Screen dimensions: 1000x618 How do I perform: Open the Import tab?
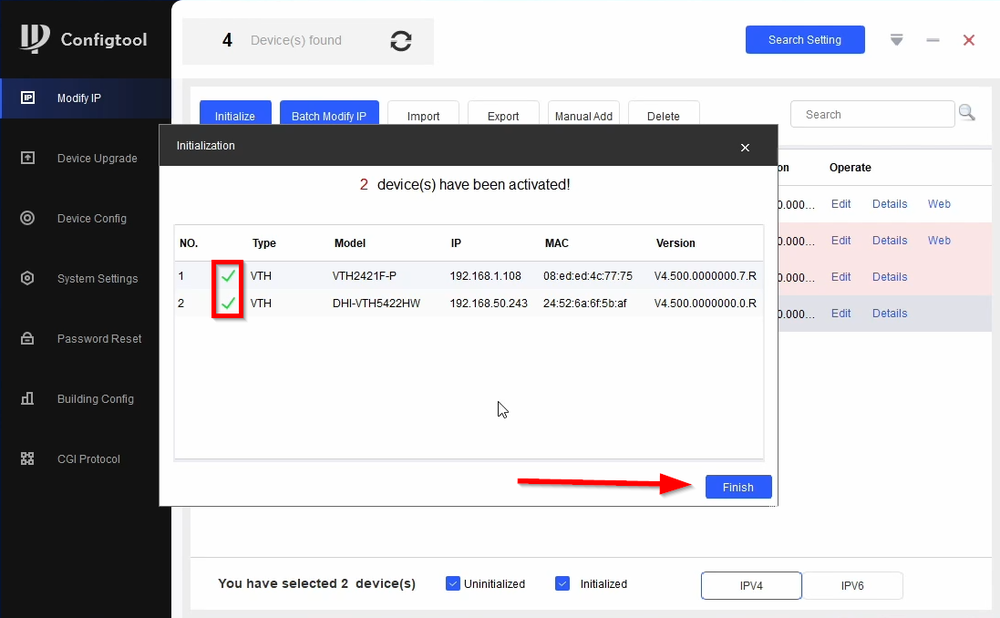coord(423,115)
